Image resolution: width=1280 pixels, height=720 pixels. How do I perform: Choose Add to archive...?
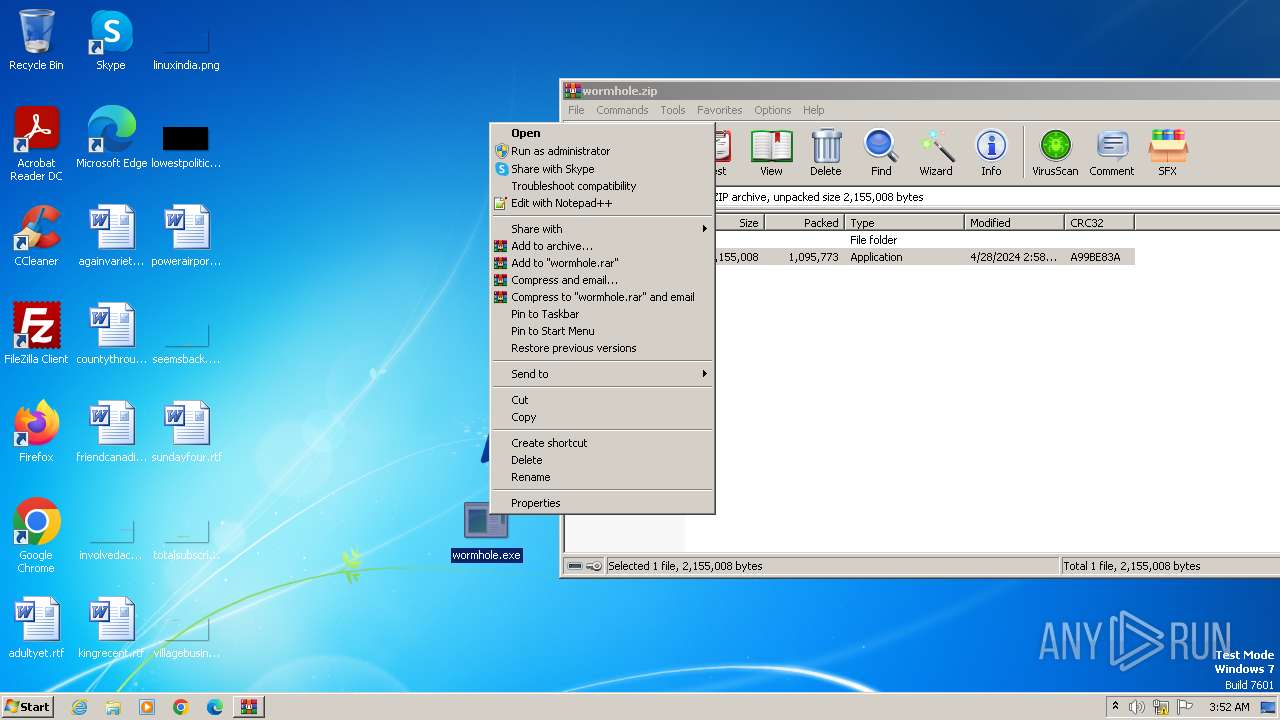pyautogui.click(x=602, y=246)
